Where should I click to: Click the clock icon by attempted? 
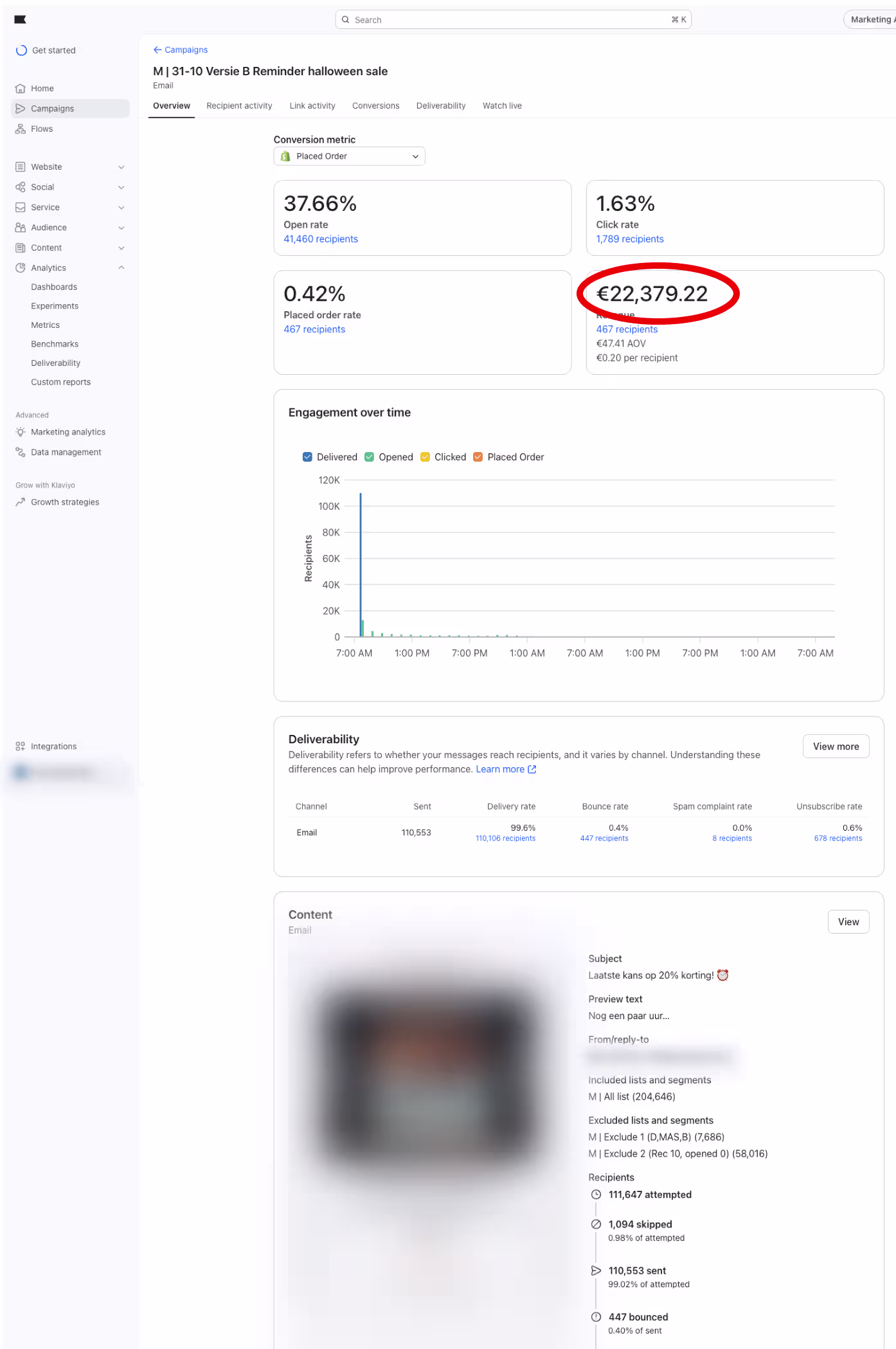point(596,1195)
